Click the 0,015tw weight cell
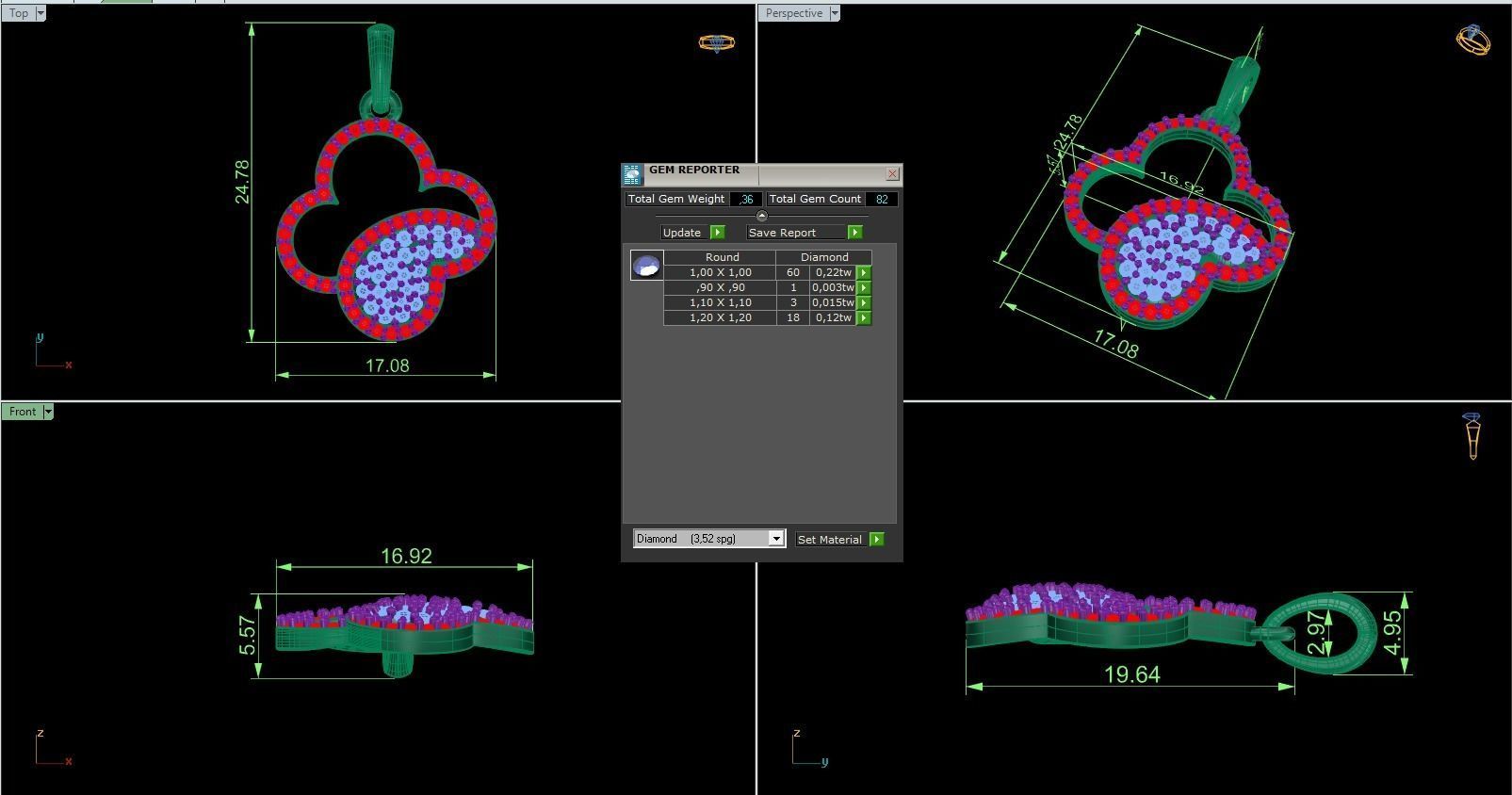 tap(834, 302)
